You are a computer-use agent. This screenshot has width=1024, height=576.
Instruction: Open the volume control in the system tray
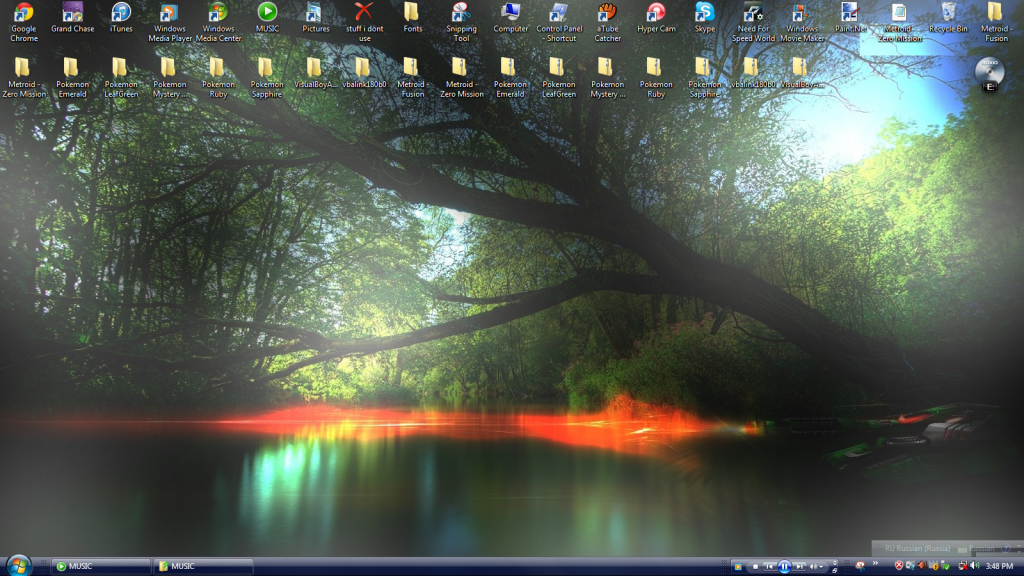point(972,566)
